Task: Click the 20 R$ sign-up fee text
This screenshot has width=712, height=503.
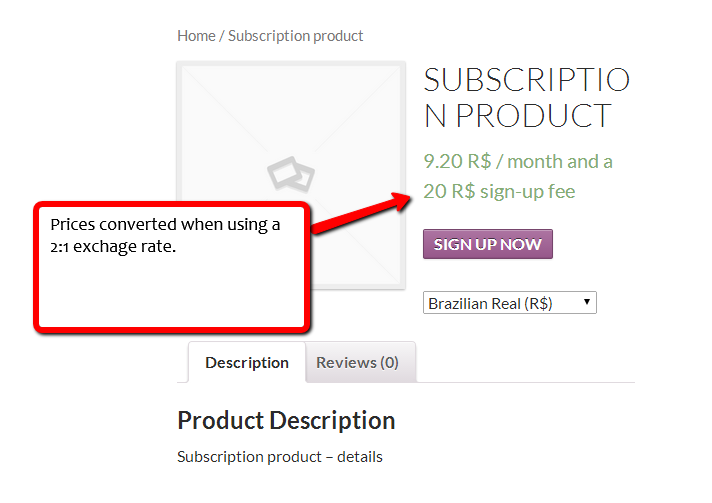Action: tap(499, 191)
